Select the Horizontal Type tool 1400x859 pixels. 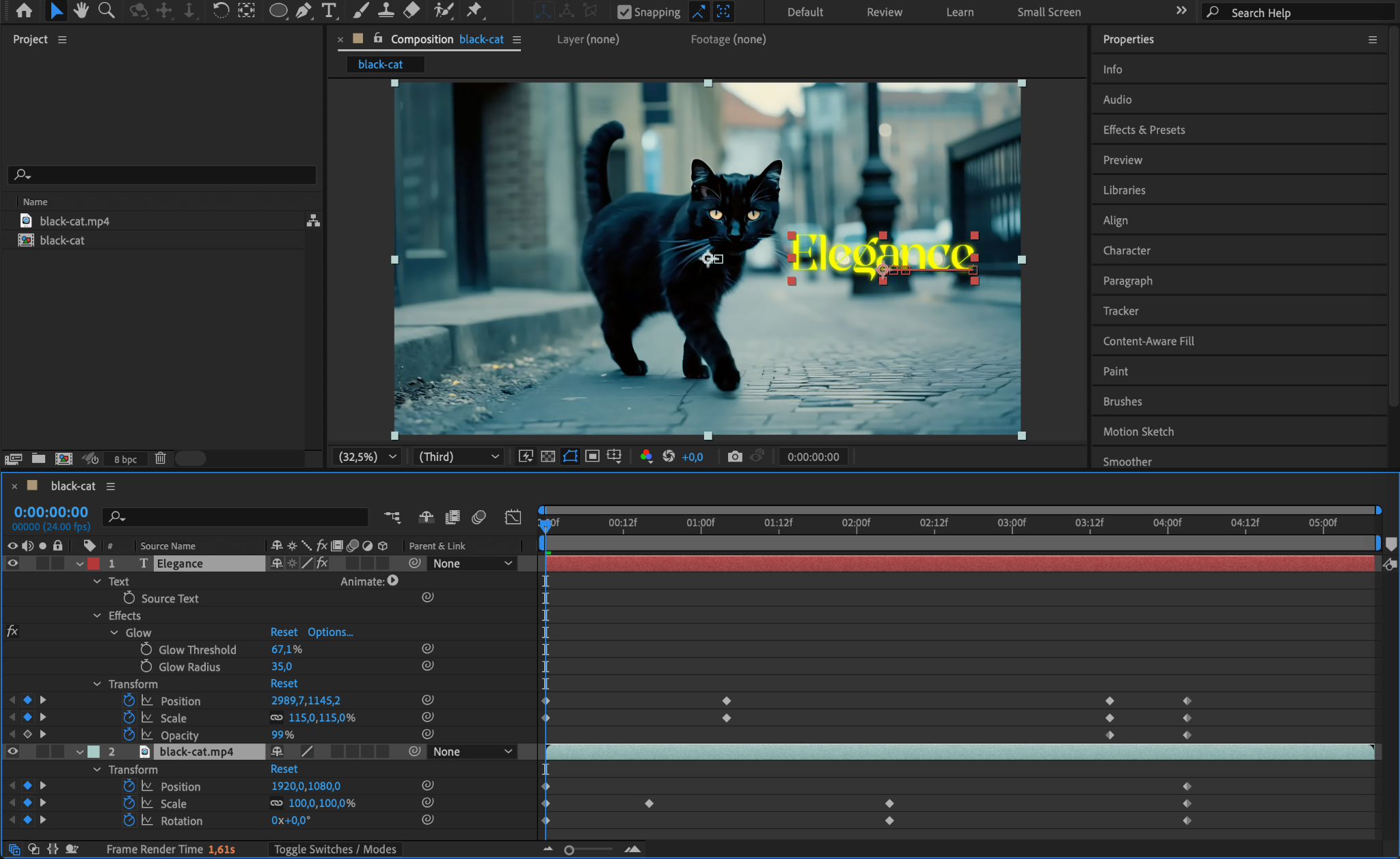point(329,10)
